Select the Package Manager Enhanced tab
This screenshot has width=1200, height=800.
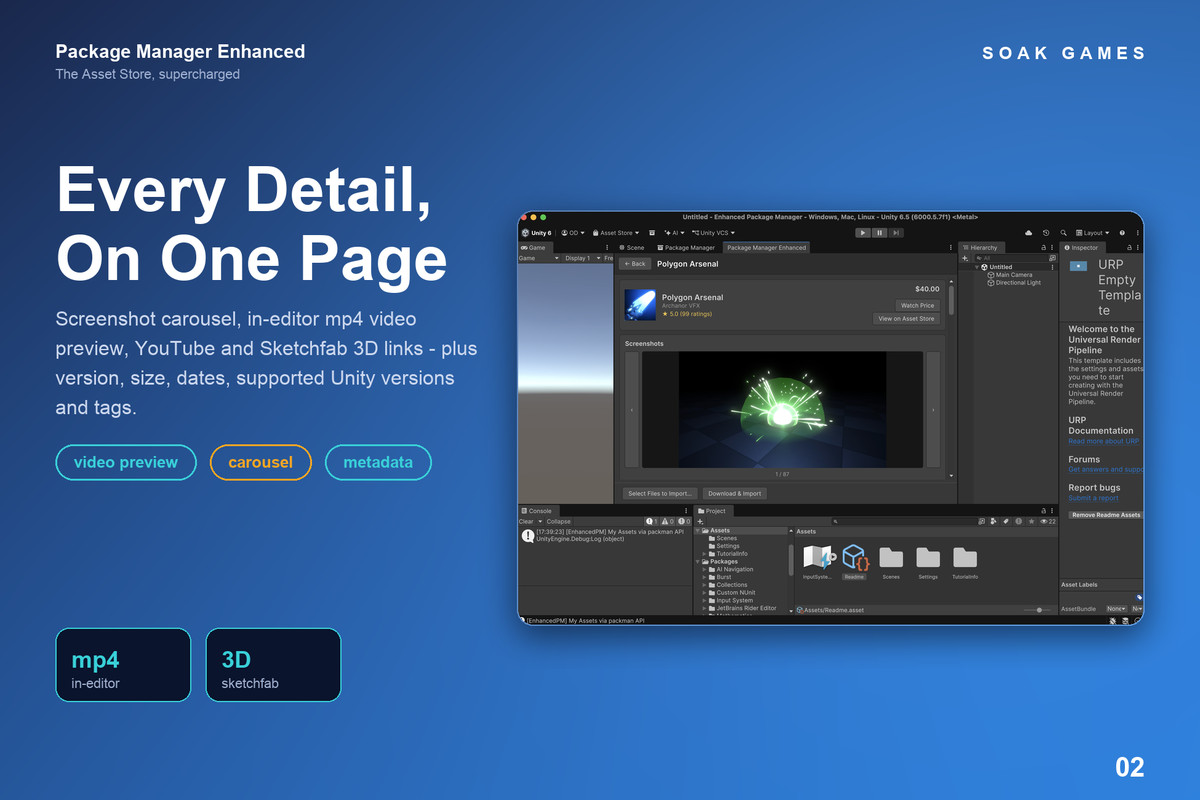(x=766, y=247)
